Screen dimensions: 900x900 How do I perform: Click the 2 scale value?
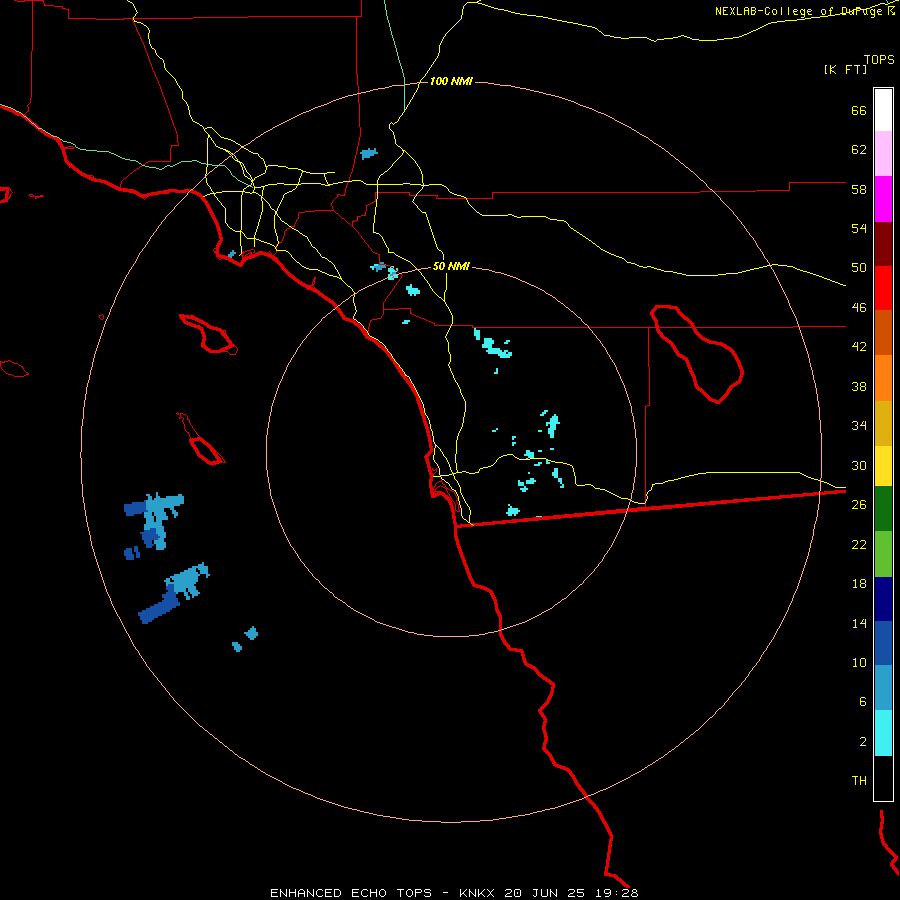(863, 742)
